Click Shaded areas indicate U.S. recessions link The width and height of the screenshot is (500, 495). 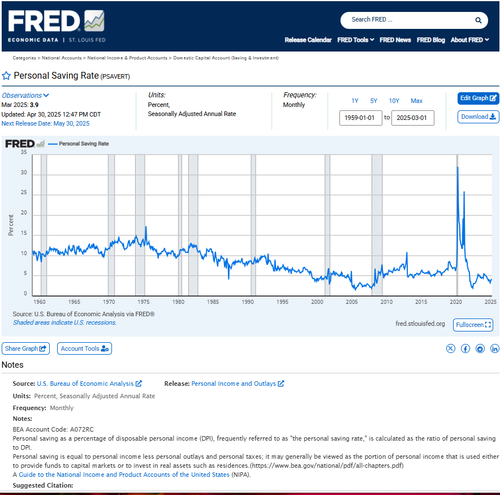pos(65,323)
